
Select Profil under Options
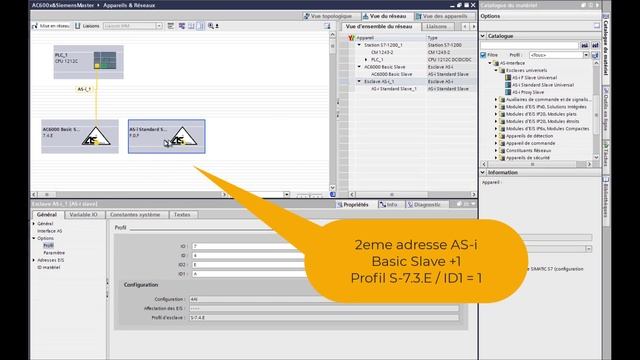(48, 245)
